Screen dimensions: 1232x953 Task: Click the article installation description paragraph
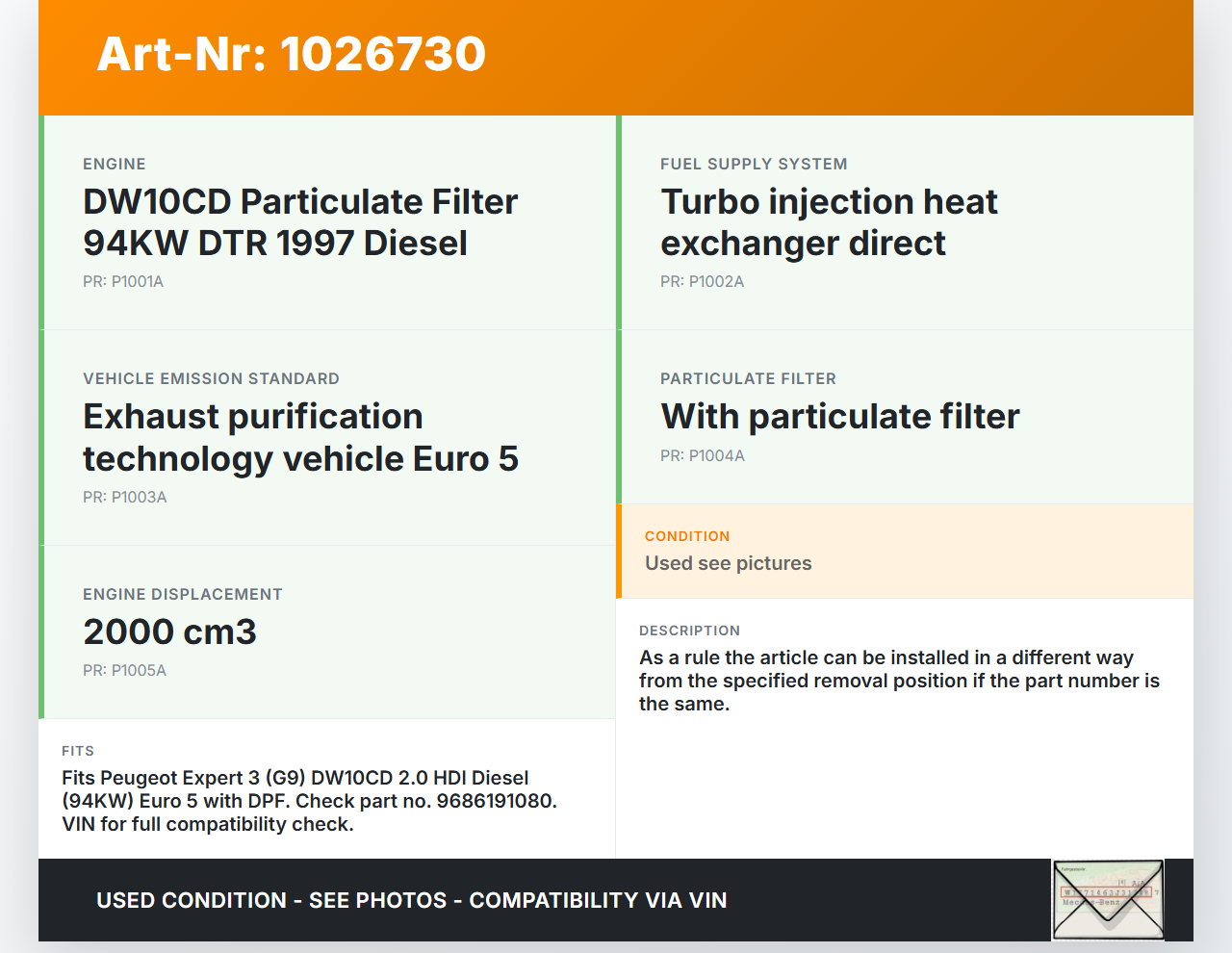tap(898, 681)
